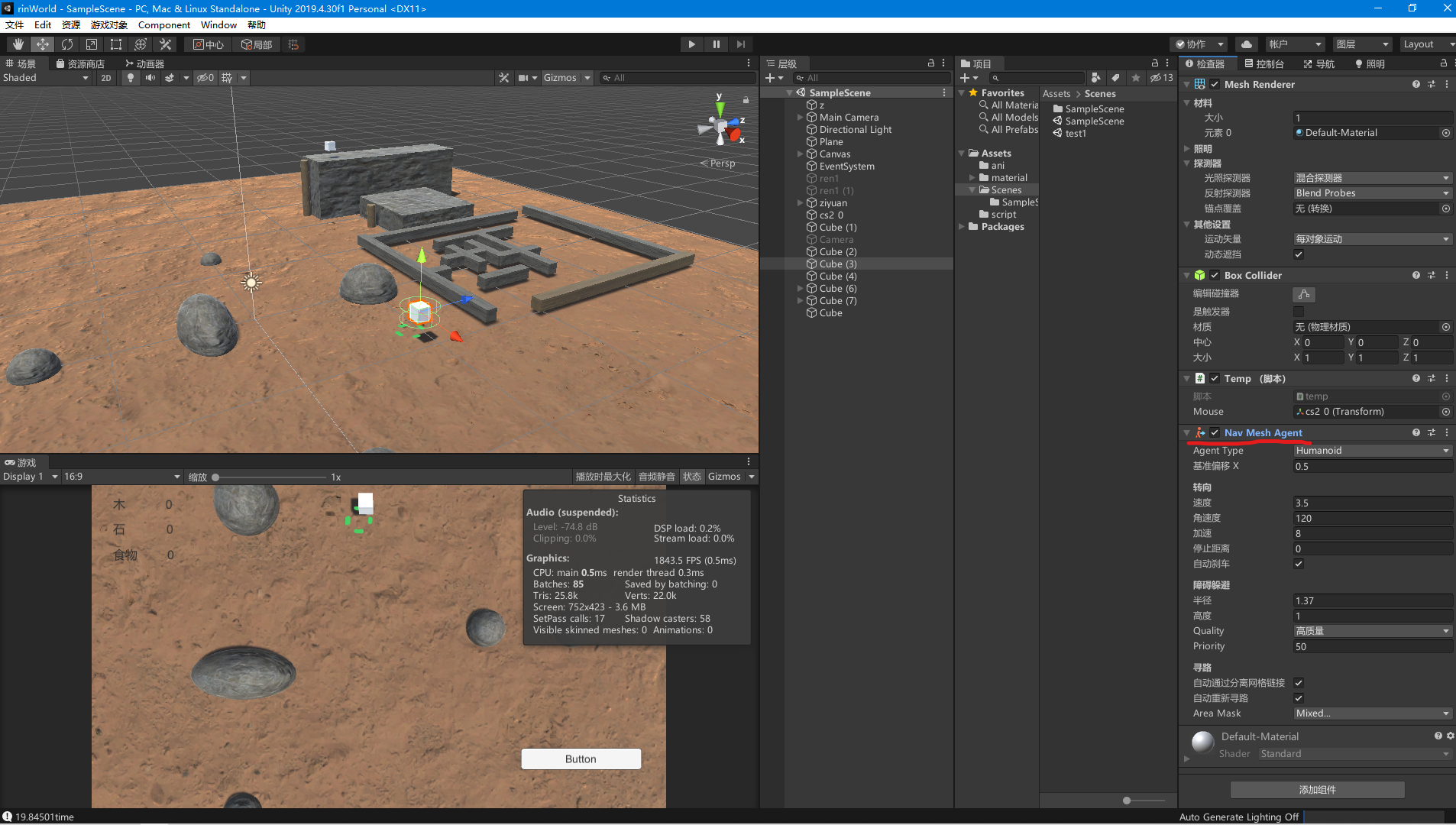Disable Nav Mesh Agent component checkbox
This screenshot has height=825, width=1456.
(x=1215, y=433)
